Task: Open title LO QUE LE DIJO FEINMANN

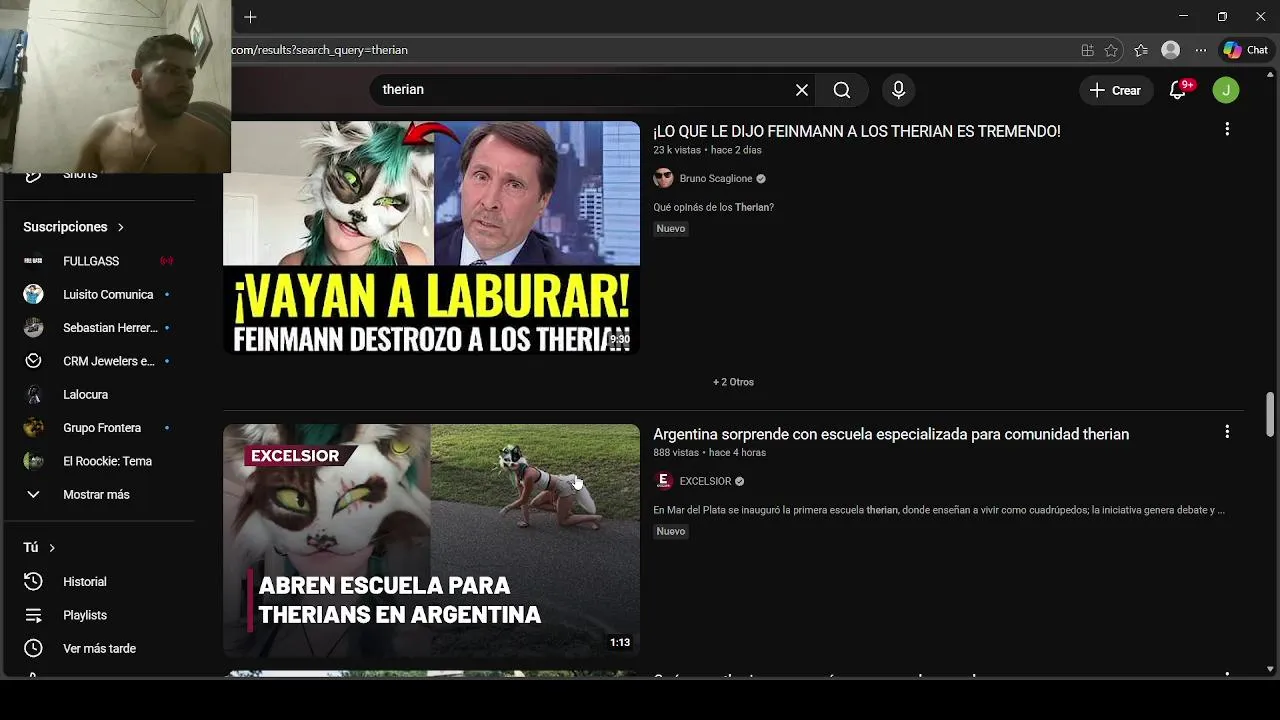Action: coord(857,131)
